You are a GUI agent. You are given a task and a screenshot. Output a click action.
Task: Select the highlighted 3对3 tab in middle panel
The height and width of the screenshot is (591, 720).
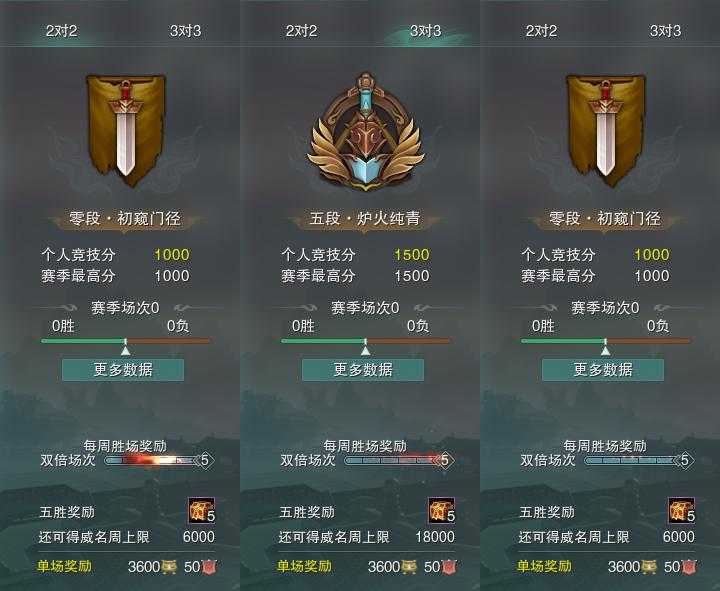[x=426, y=31]
